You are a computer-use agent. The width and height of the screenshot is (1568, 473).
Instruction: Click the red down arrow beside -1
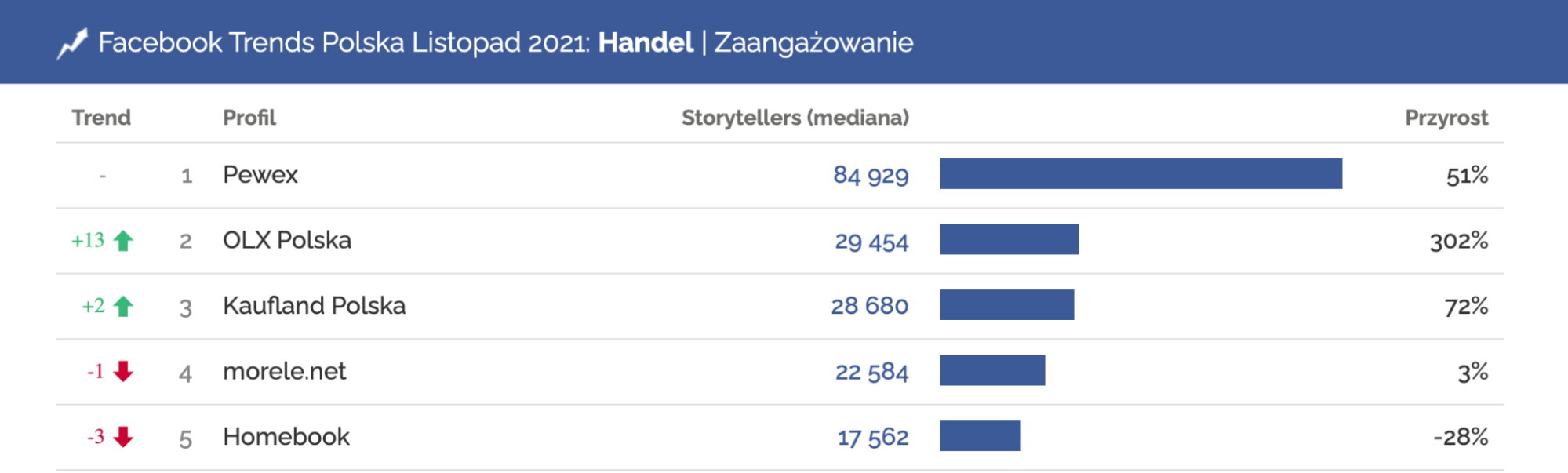[123, 371]
